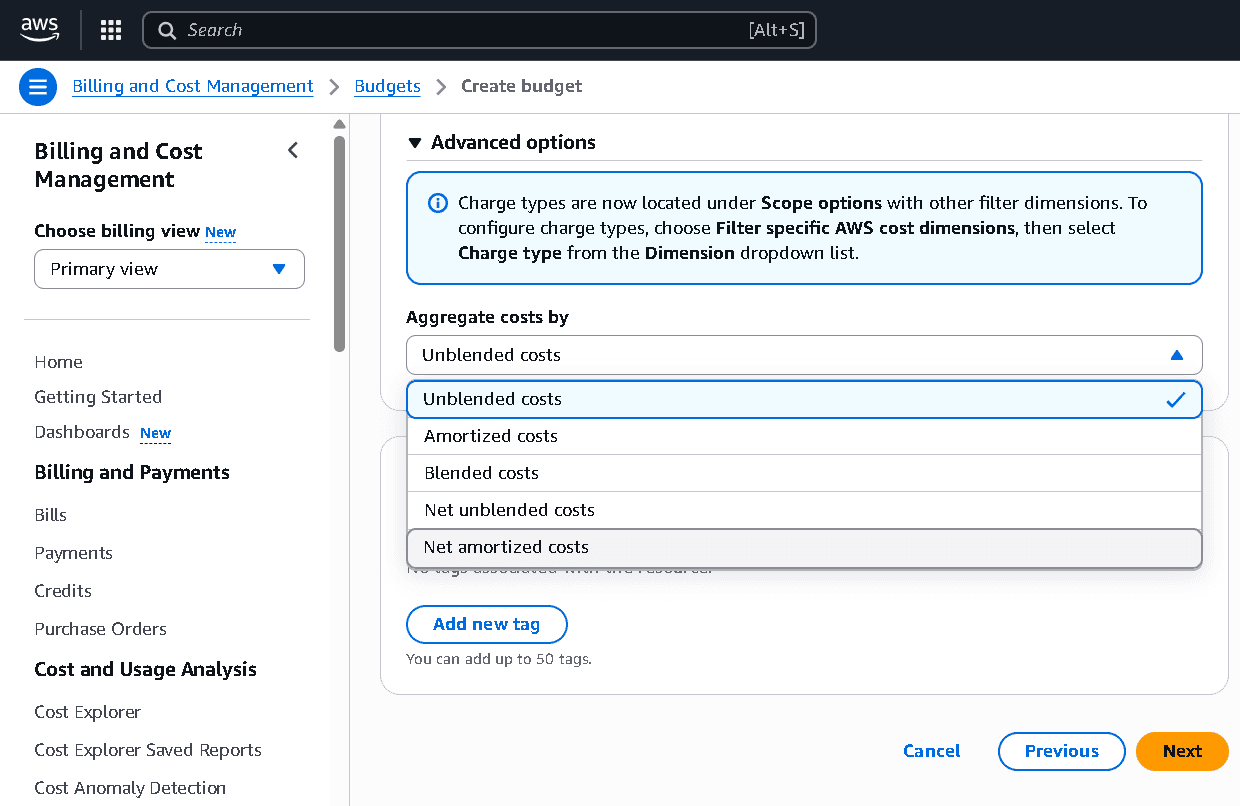Collapse the Advanced options section
Screen dimensions: 1240x806
415,143
